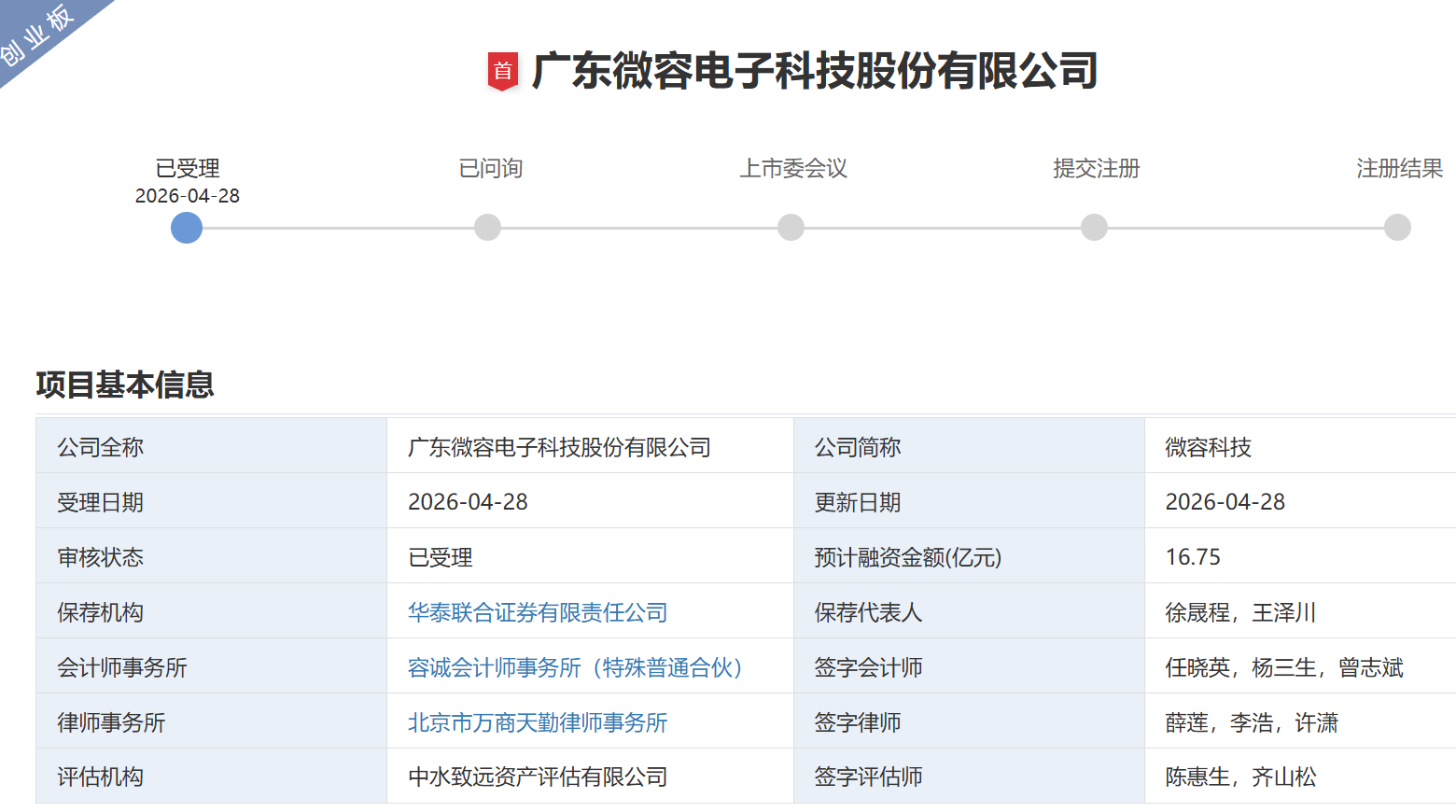Click the 已问询 timeline circle
The image size is (1456, 812).
pyautogui.click(x=487, y=228)
